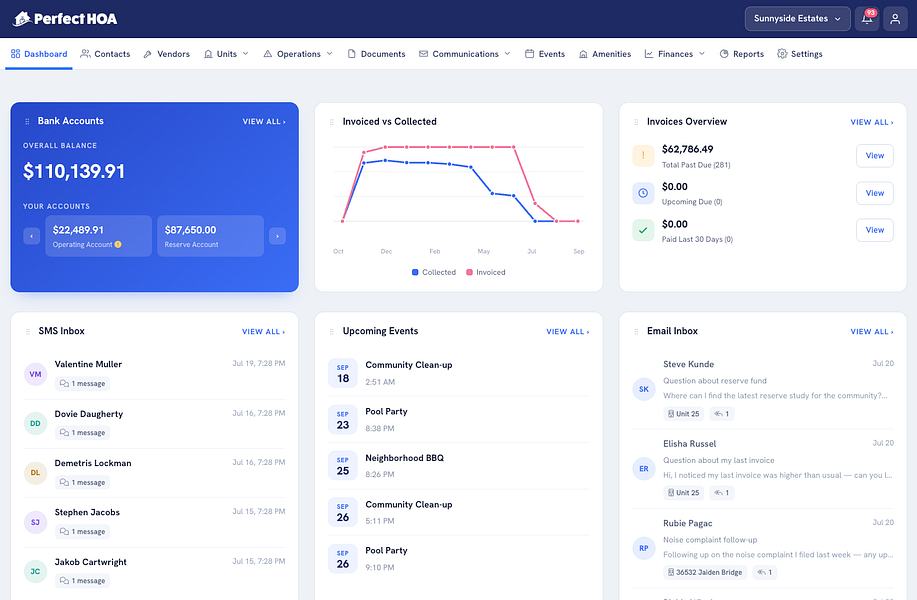View all bank accounts
This screenshot has width=917, height=600.
264,122
